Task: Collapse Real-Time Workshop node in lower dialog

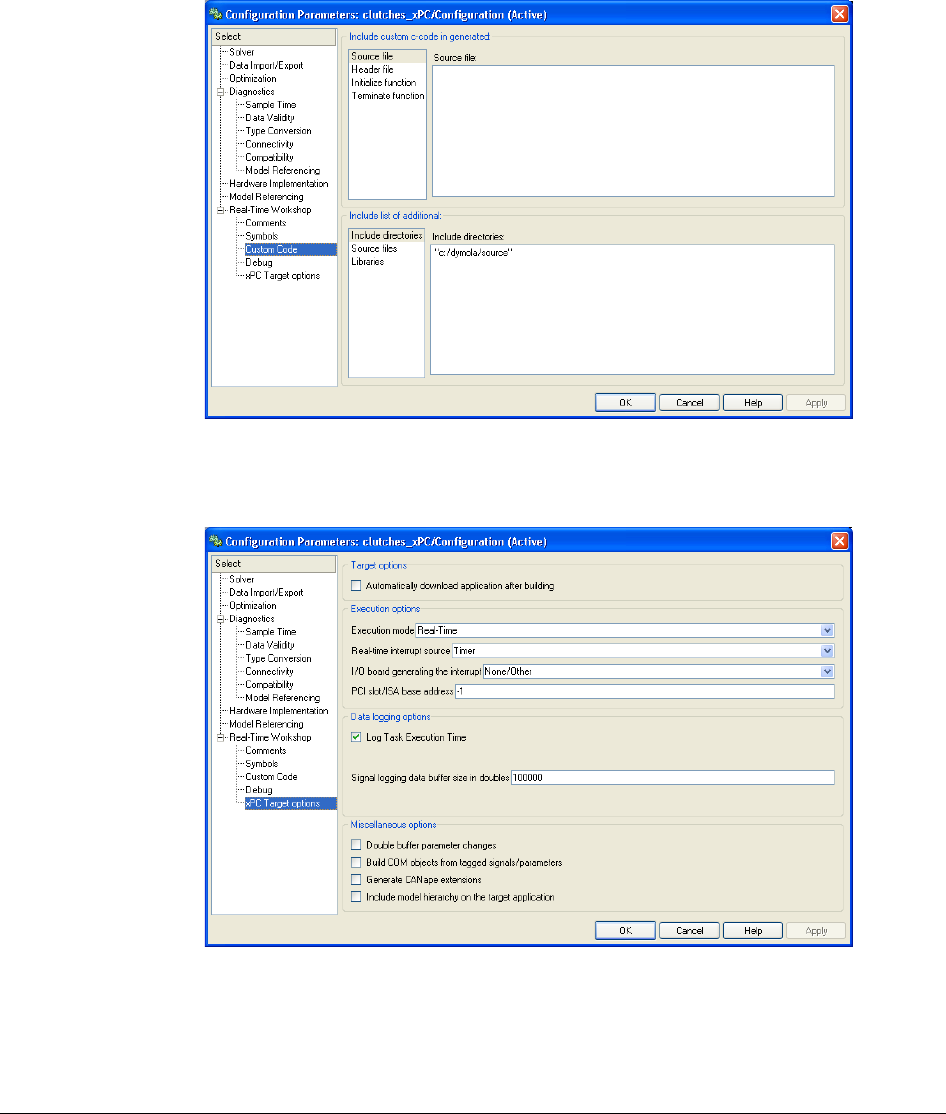Action: coord(221,737)
